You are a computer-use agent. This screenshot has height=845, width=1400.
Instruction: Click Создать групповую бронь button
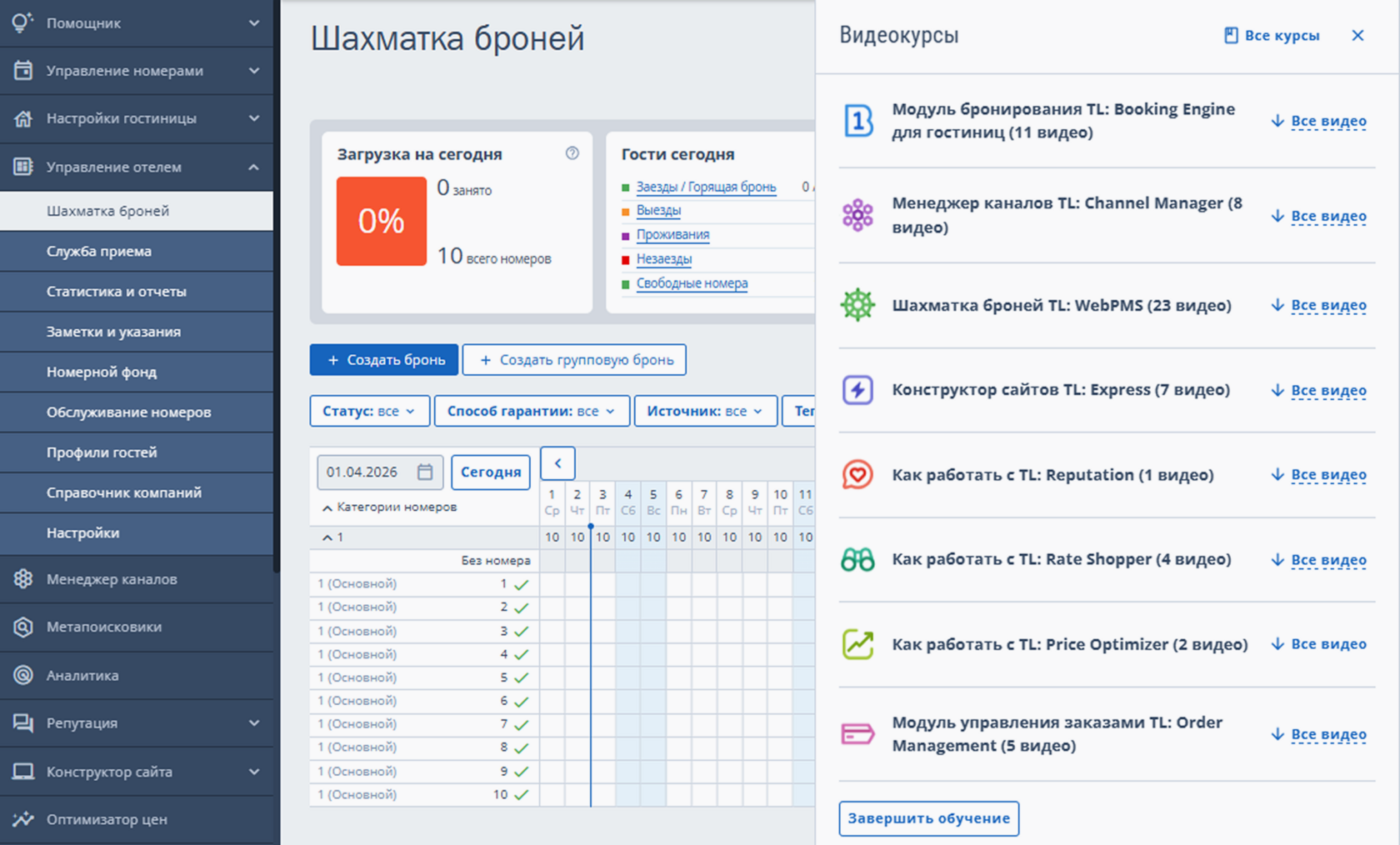click(574, 360)
